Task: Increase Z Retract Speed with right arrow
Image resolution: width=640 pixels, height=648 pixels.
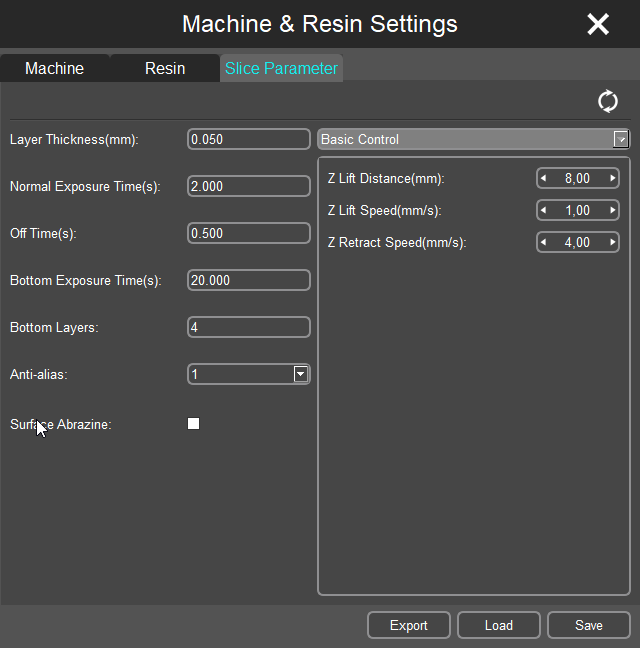Action: (613, 242)
